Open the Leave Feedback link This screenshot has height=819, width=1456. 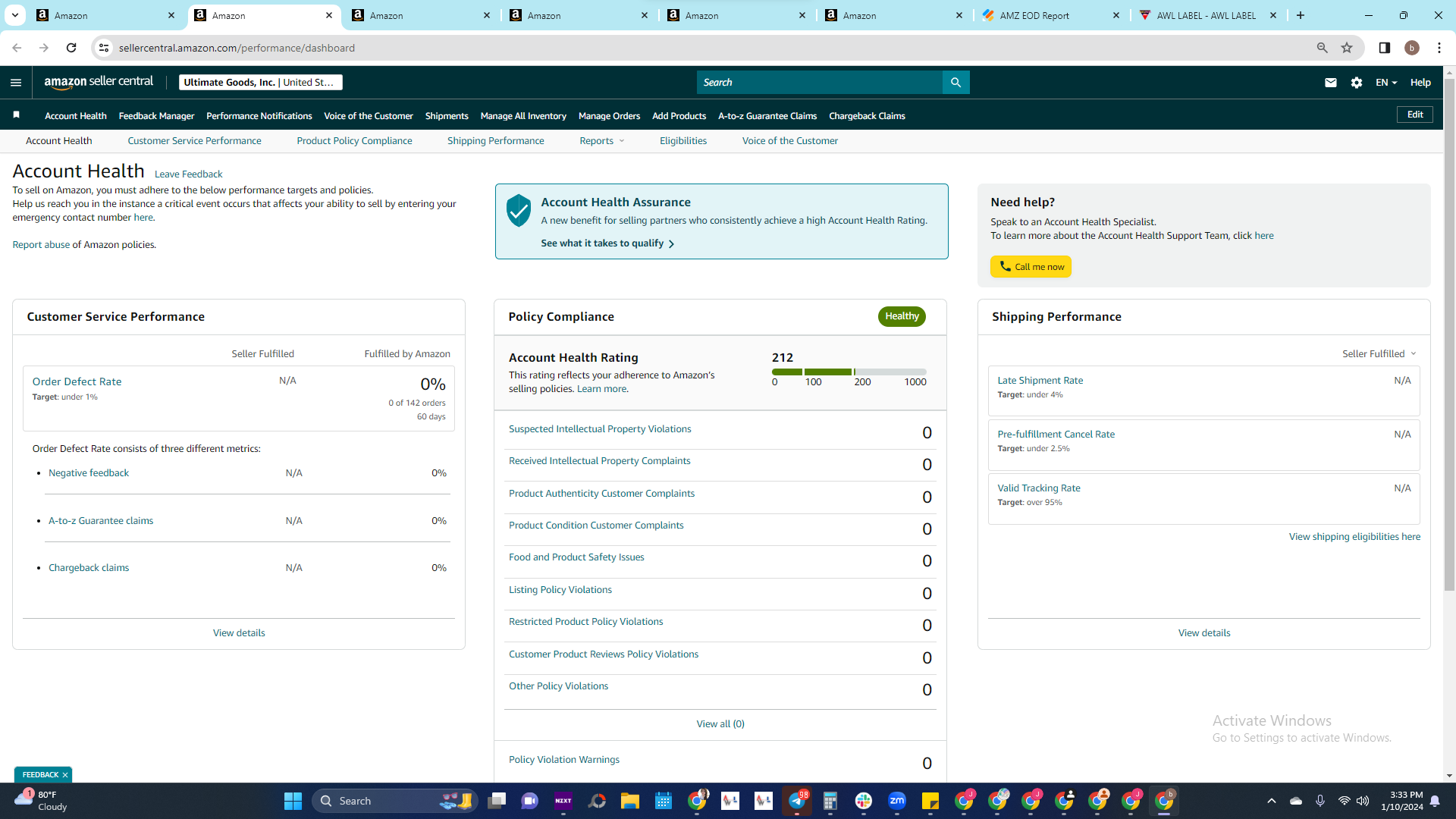pyautogui.click(x=188, y=174)
